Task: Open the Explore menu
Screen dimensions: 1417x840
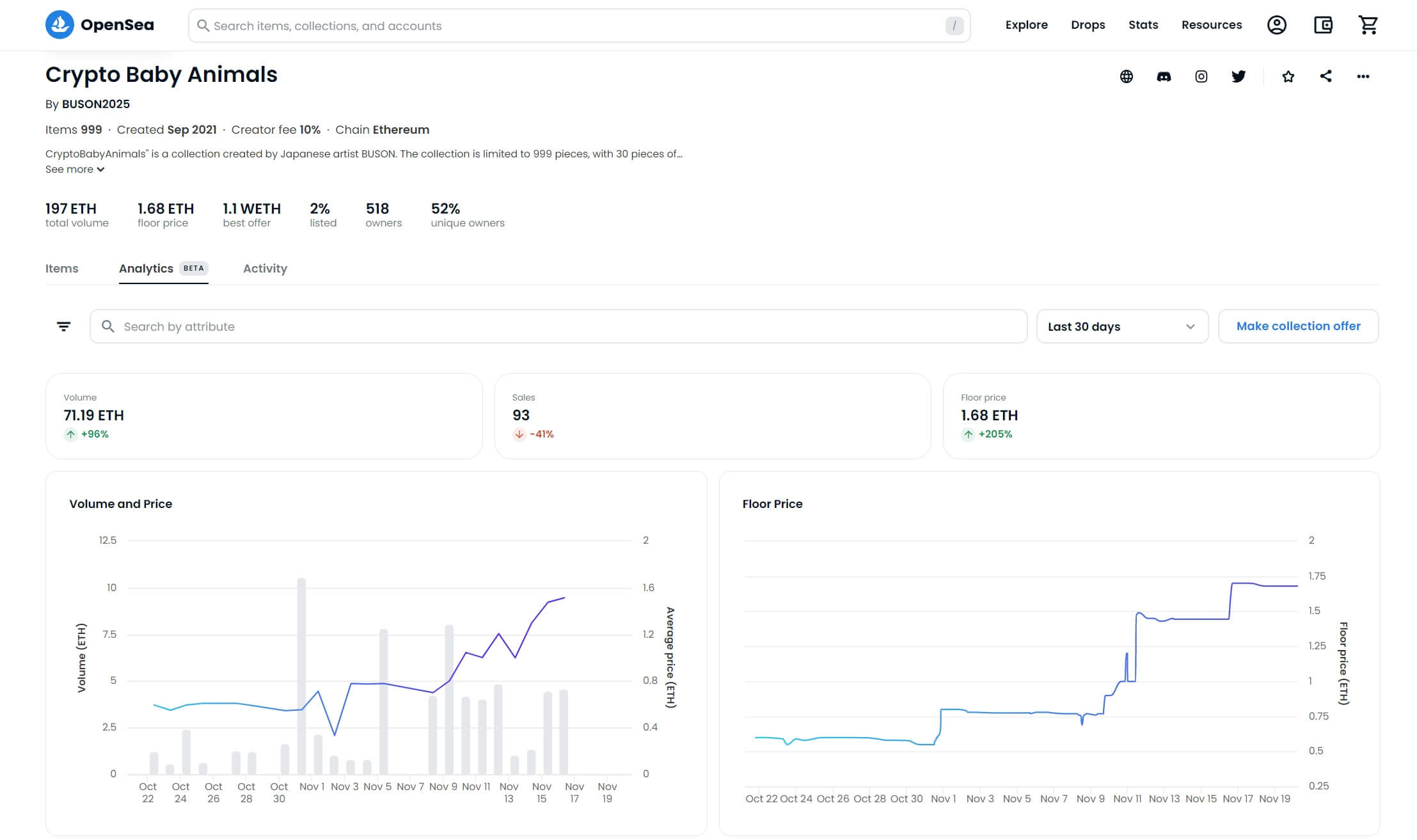Action: tap(1026, 25)
